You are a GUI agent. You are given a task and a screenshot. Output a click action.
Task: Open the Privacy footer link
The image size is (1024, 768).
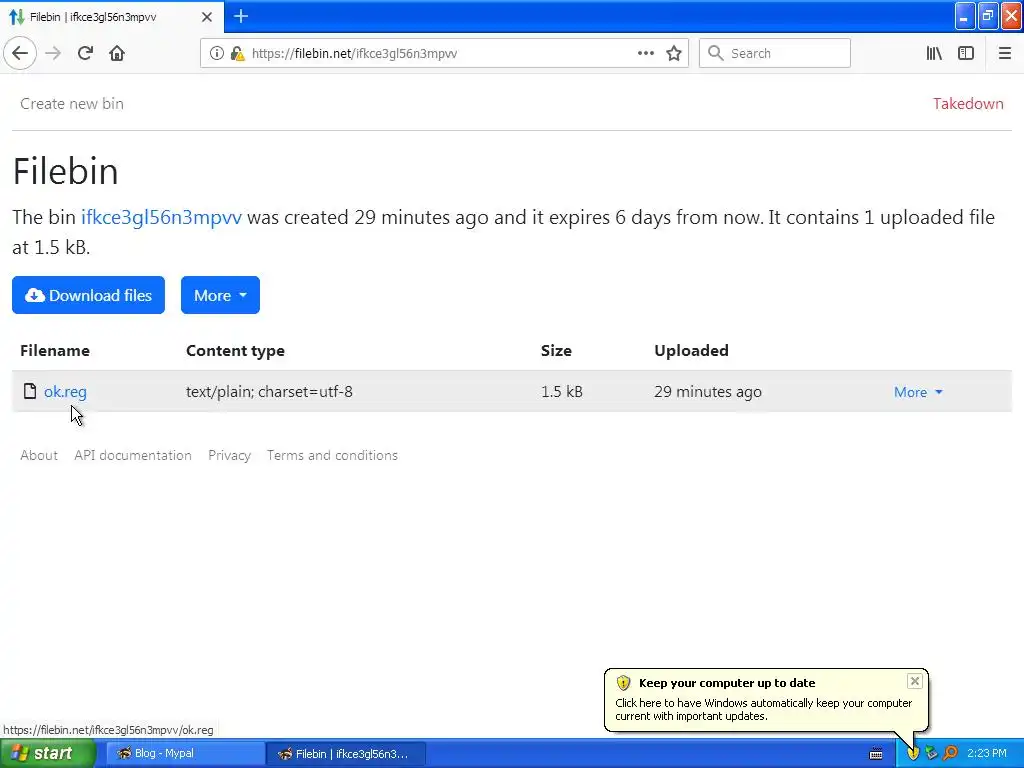[x=229, y=455]
